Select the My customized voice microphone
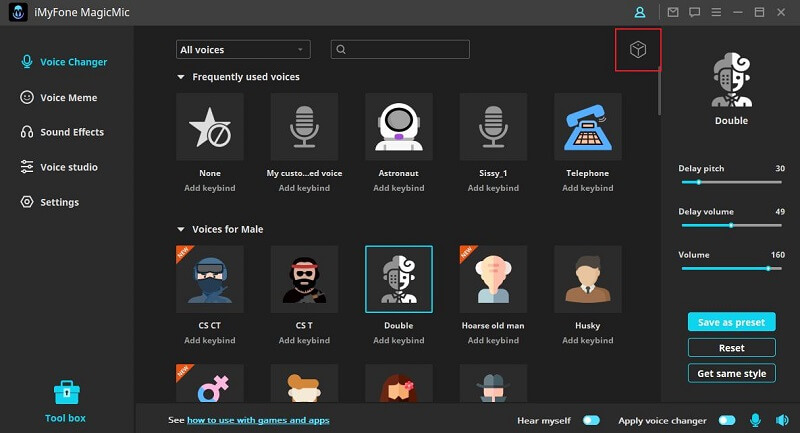The height and width of the screenshot is (433, 800). (304, 126)
